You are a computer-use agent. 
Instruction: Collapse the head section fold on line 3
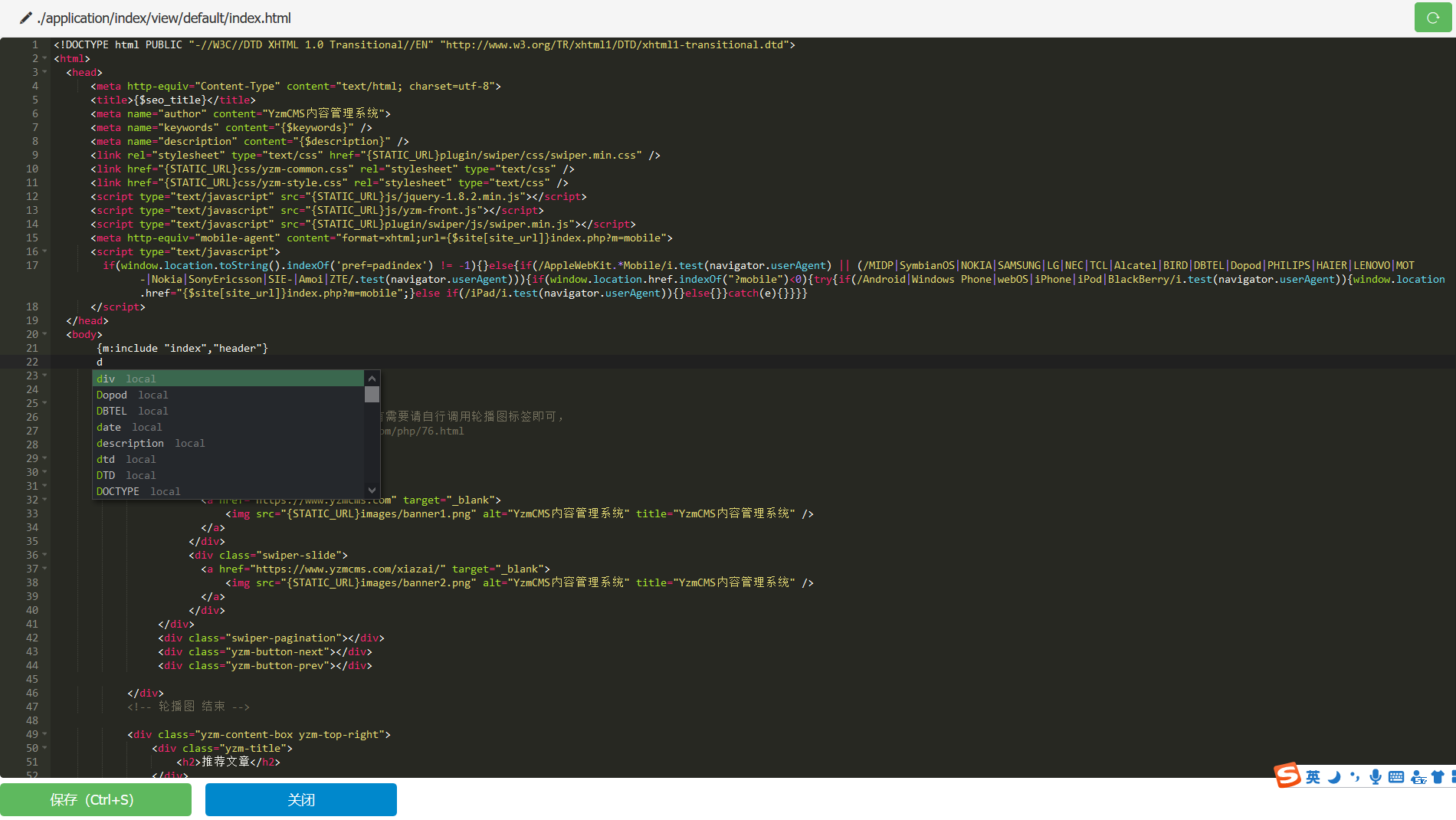pos(44,72)
